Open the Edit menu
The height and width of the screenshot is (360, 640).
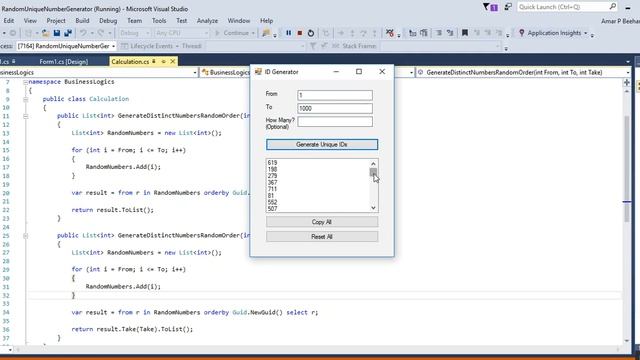pyautogui.click(x=9, y=20)
